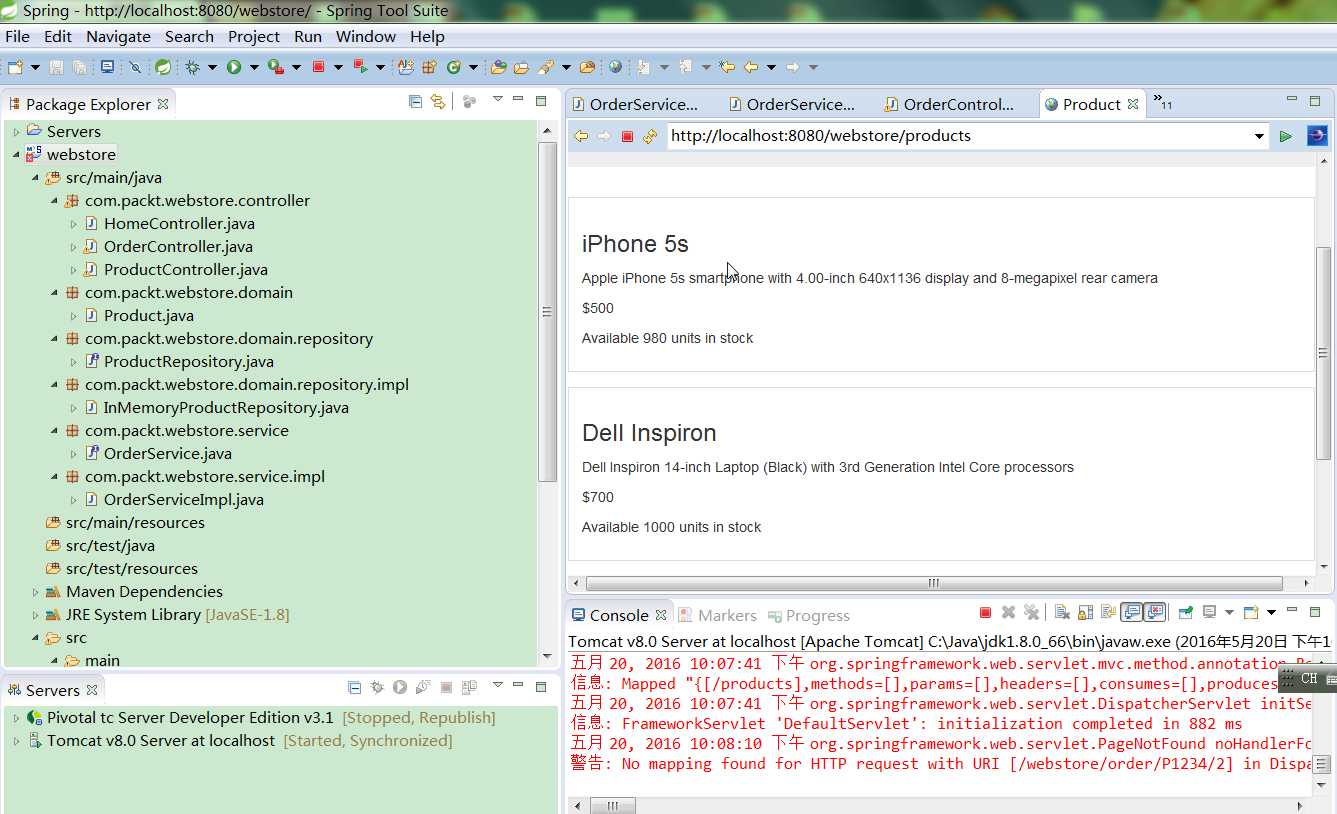
Task: Click the green Run button in main toolbar
Action: pyautogui.click(x=233, y=67)
